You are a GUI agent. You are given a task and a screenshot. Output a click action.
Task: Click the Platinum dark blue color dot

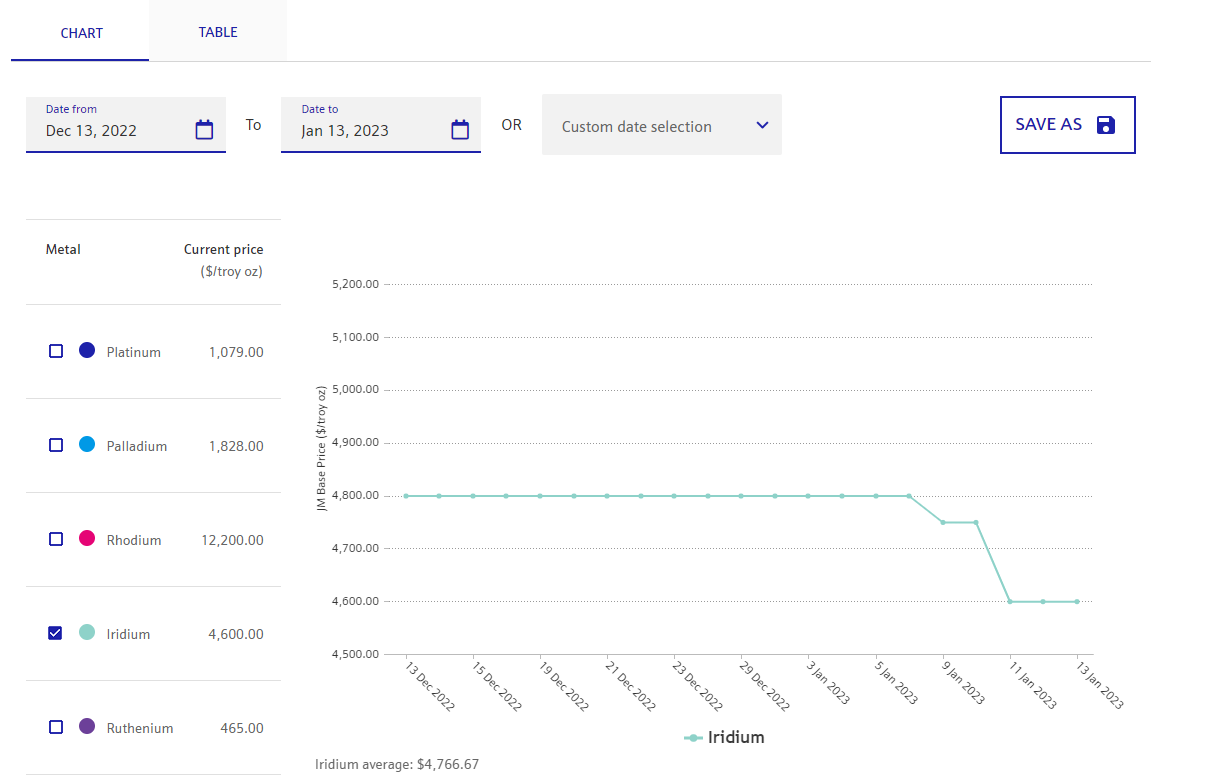pyautogui.click(x=87, y=351)
